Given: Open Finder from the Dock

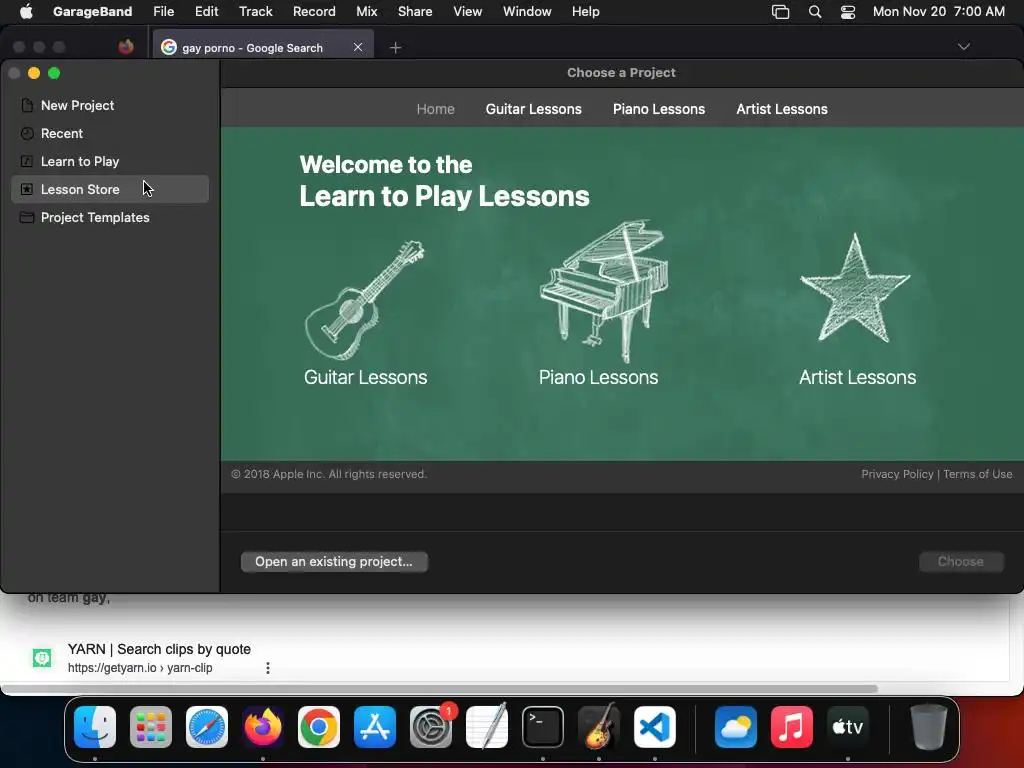Looking at the screenshot, I should 95,727.
